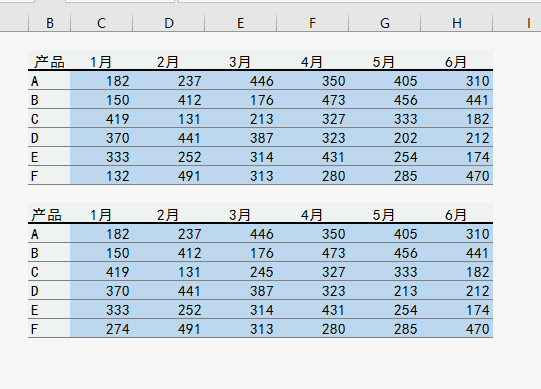
Task: Select the 产品 header in upper table
Action: point(49,61)
